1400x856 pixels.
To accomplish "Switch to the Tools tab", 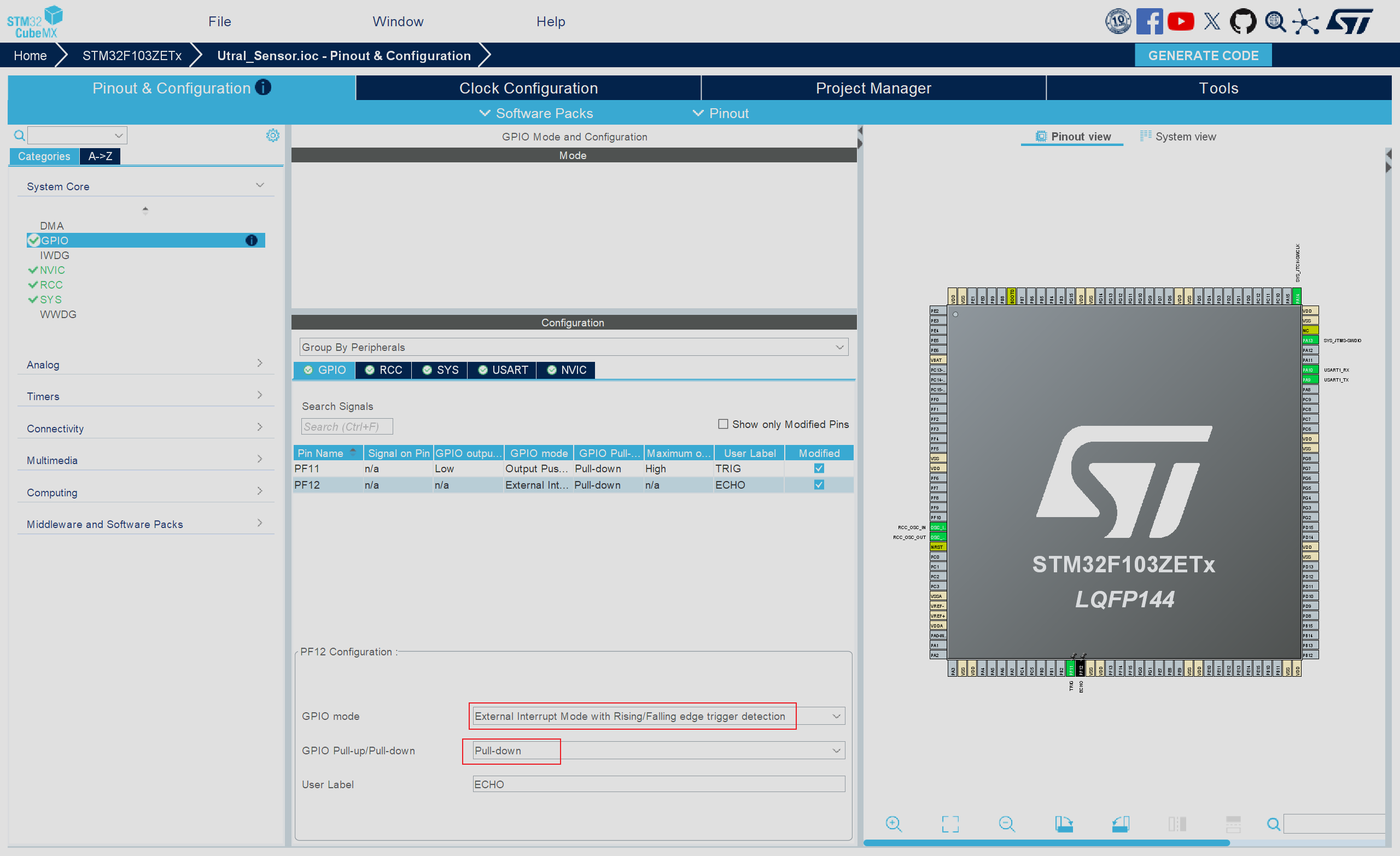I will click(x=1219, y=88).
